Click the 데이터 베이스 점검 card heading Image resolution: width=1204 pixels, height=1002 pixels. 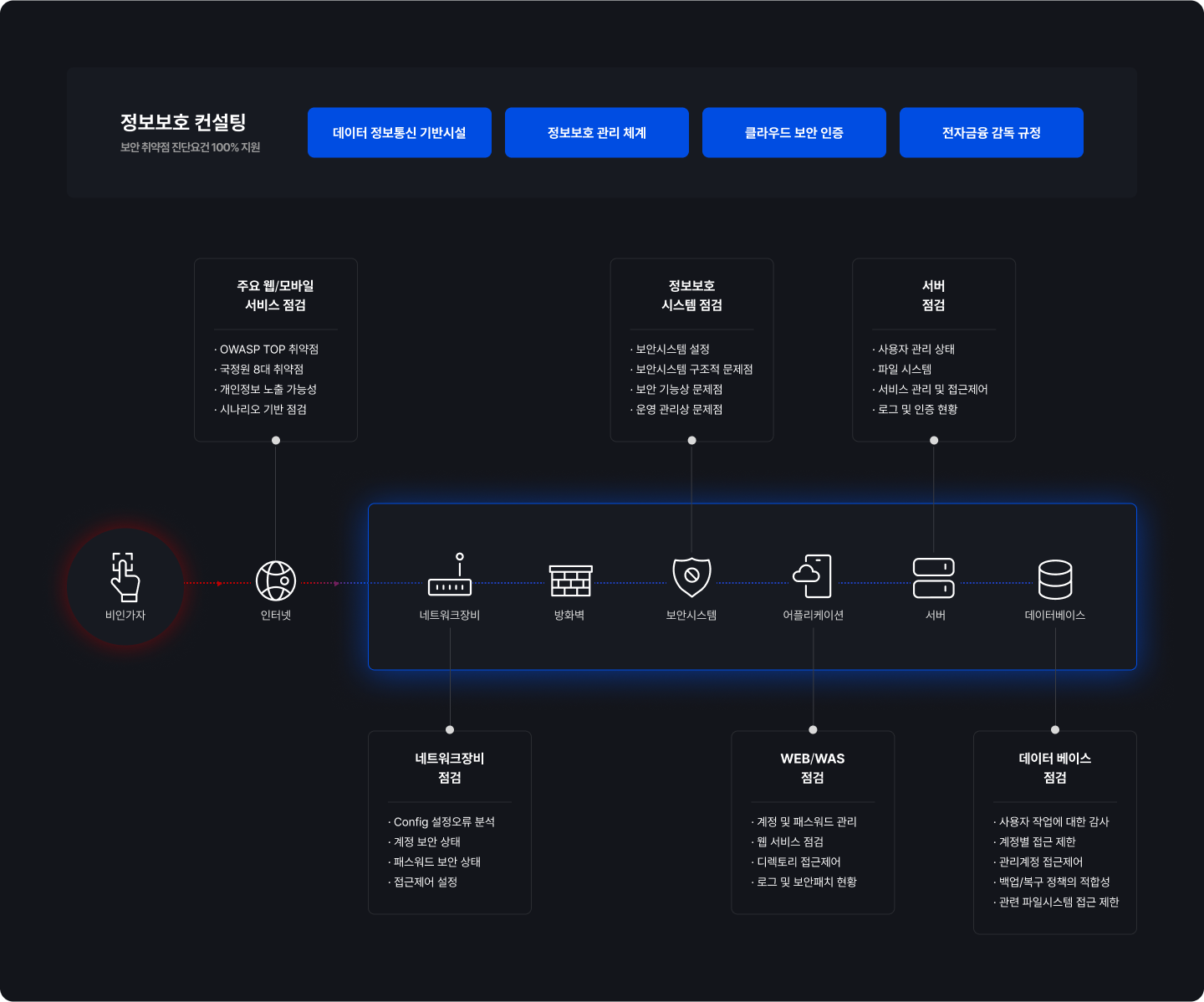(1055, 768)
